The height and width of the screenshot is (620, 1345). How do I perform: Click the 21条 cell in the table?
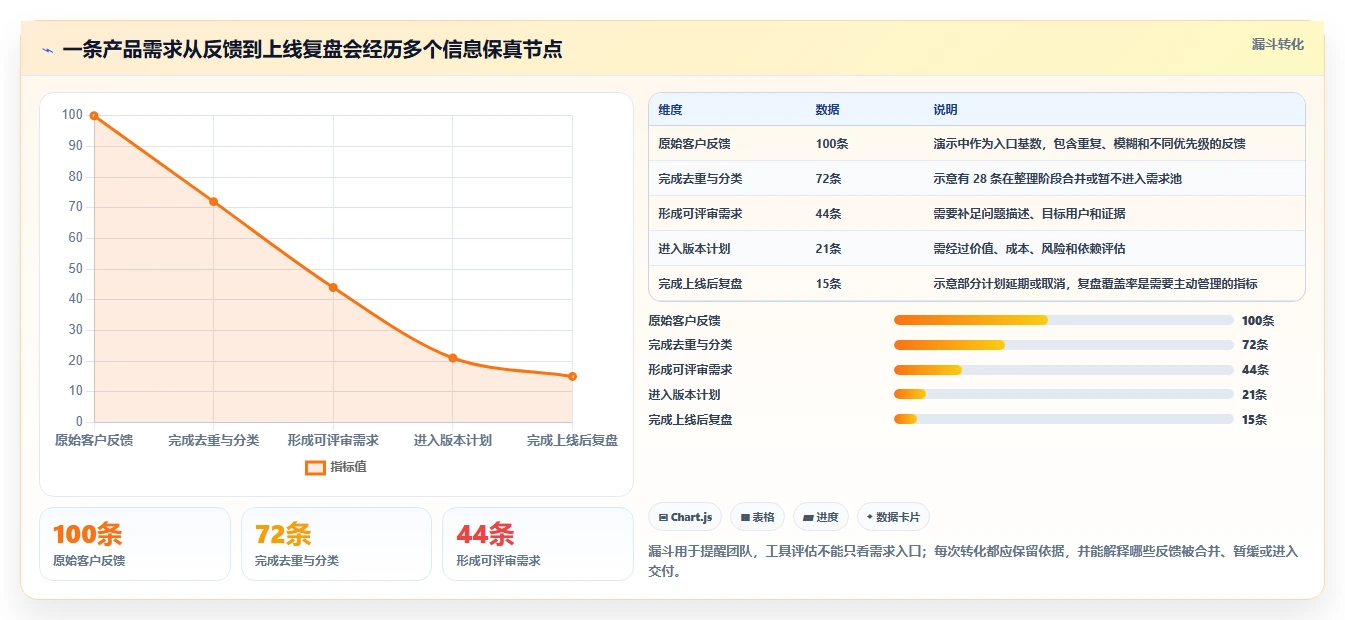click(x=828, y=249)
